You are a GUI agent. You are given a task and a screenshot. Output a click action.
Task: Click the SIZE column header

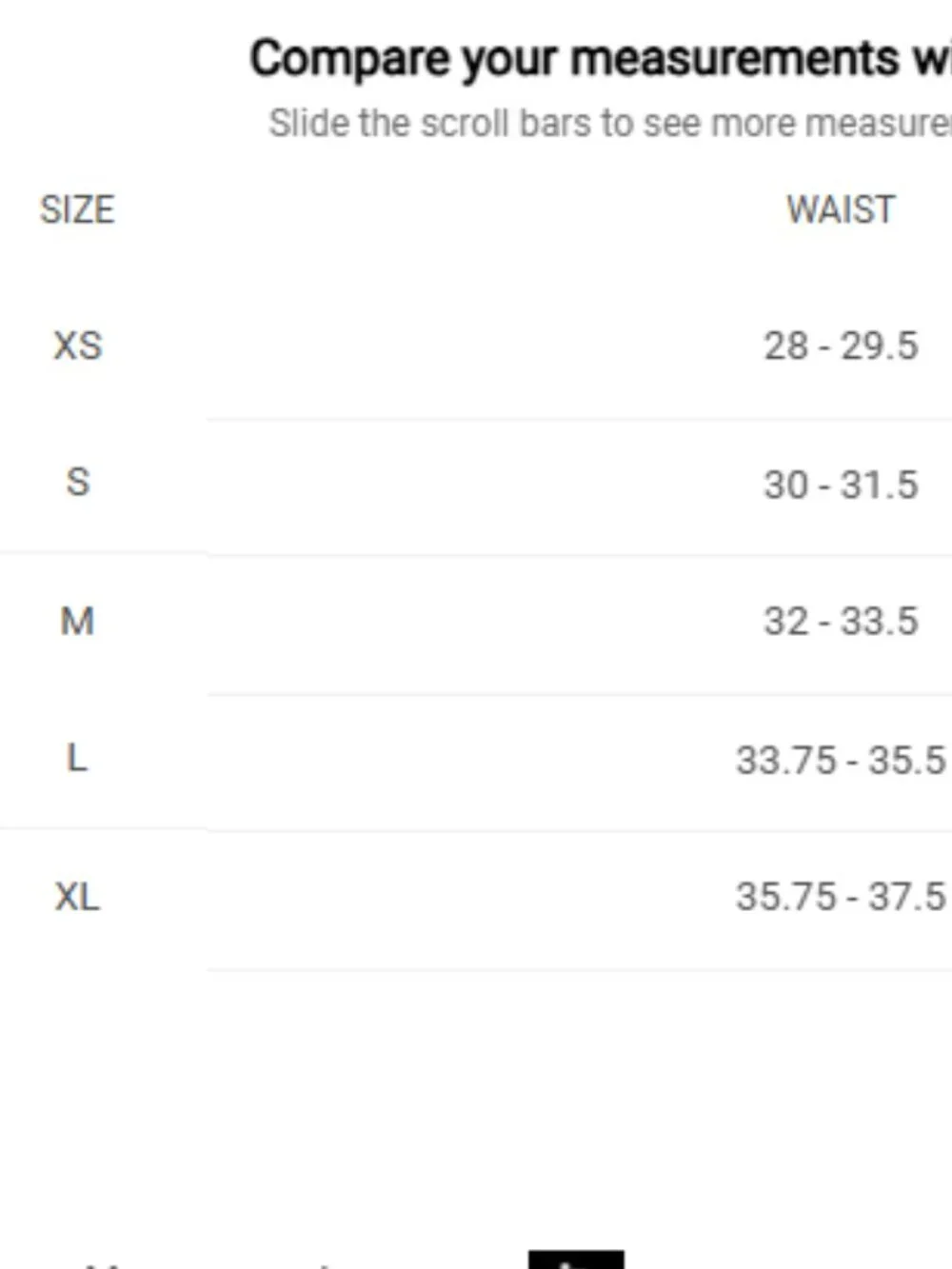click(77, 209)
